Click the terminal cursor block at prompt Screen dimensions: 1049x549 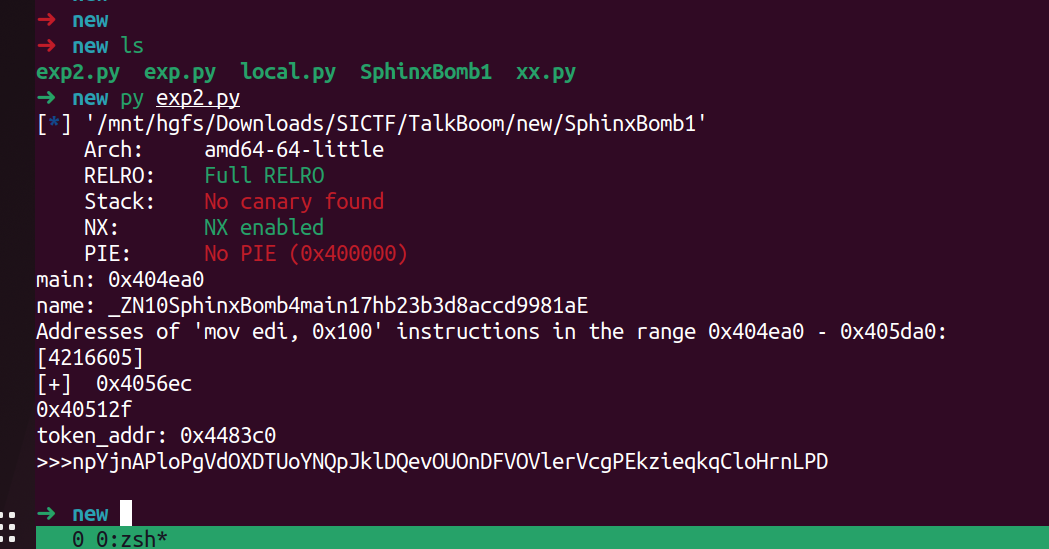[126, 514]
